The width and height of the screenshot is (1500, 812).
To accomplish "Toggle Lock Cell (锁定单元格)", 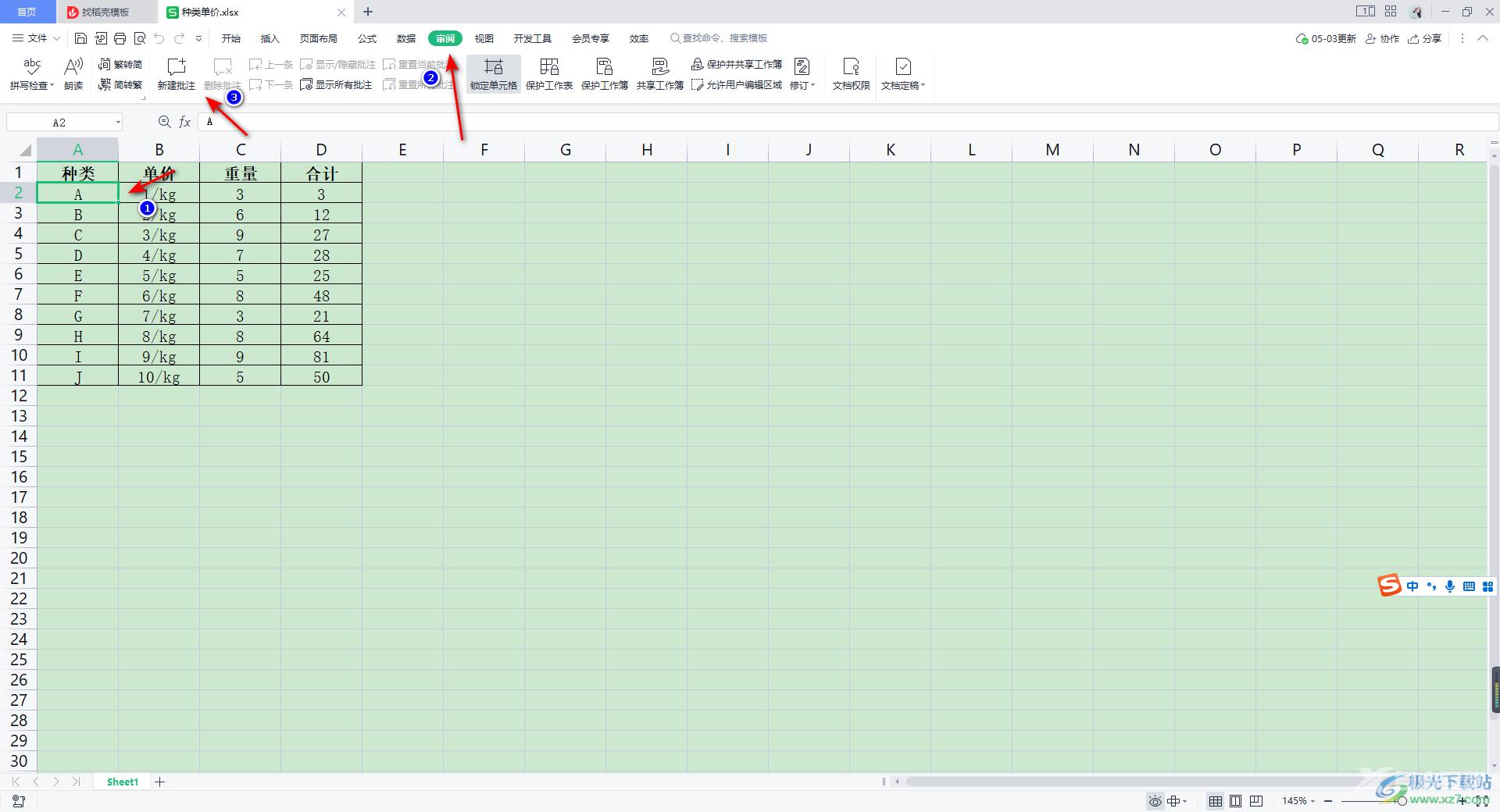I will tap(494, 74).
